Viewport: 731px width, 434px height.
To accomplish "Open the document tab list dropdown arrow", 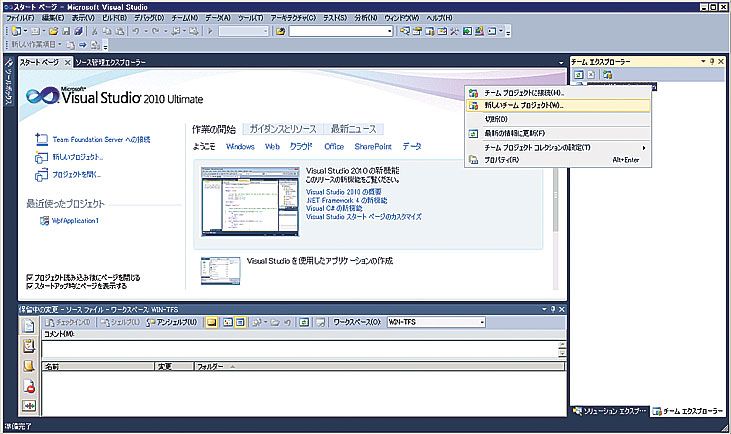I will 561,62.
